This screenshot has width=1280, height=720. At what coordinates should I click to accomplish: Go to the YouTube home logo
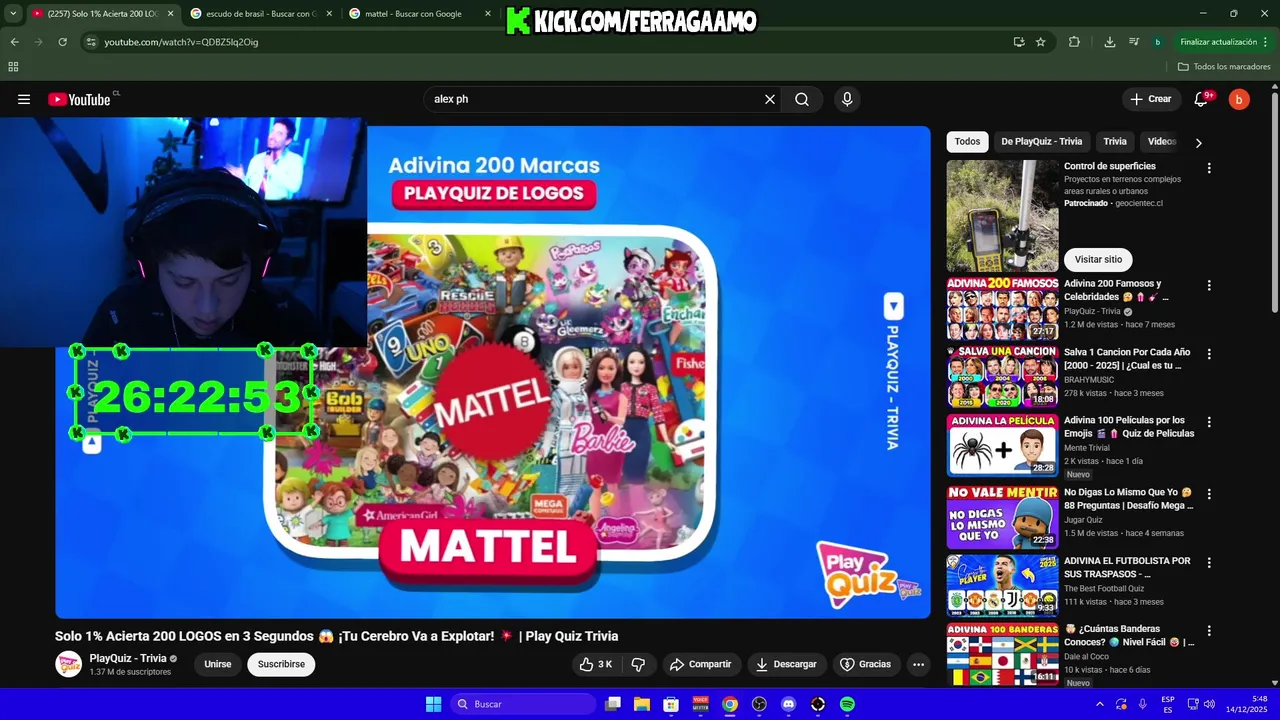point(79,99)
